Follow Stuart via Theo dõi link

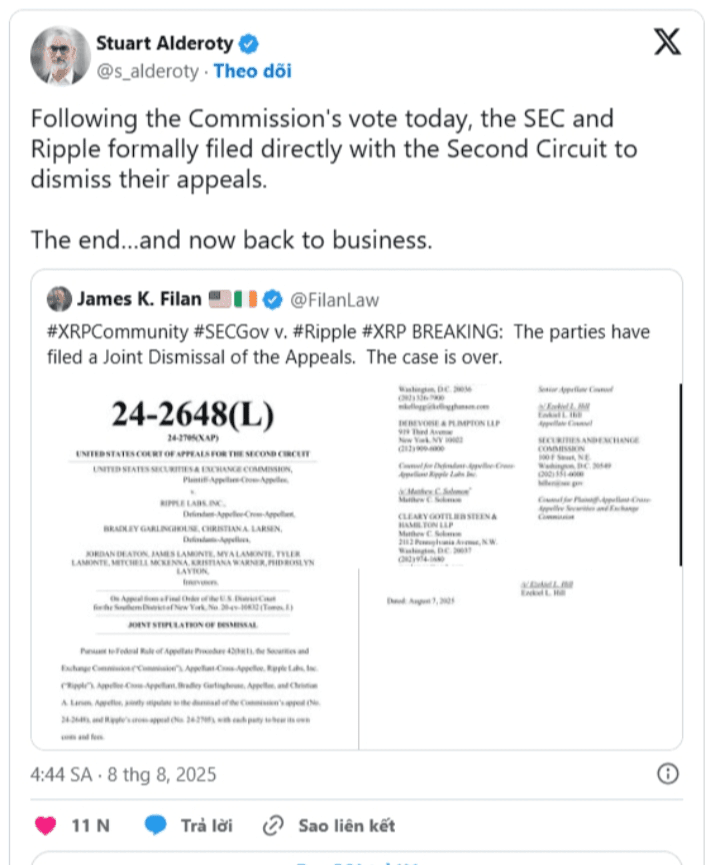tap(253, 71)
